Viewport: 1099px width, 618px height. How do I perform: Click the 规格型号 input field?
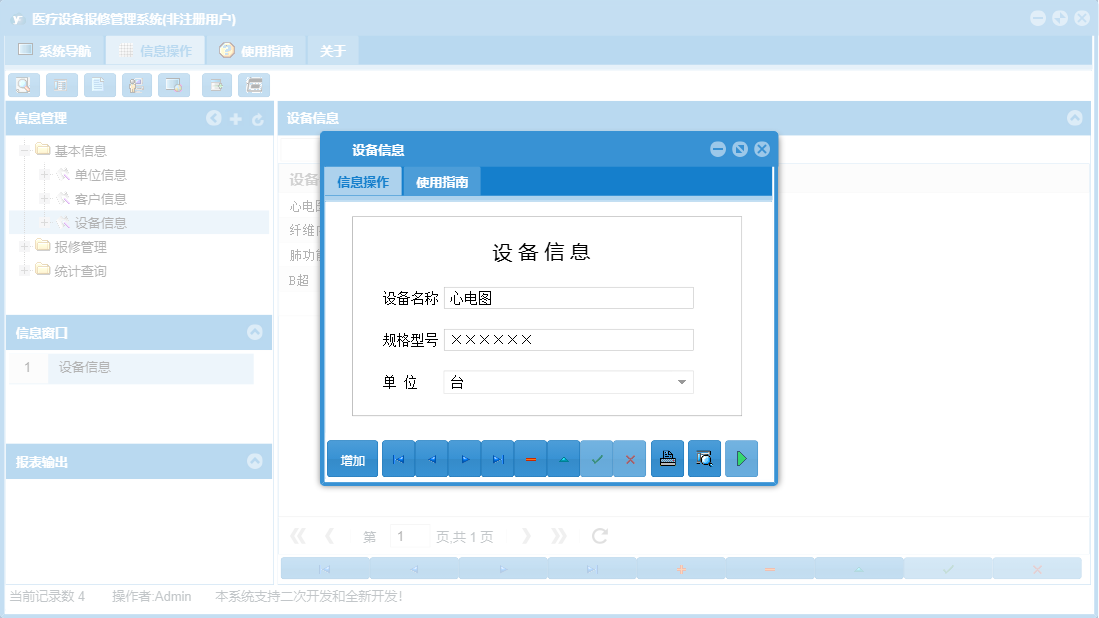tap(568, 340)
